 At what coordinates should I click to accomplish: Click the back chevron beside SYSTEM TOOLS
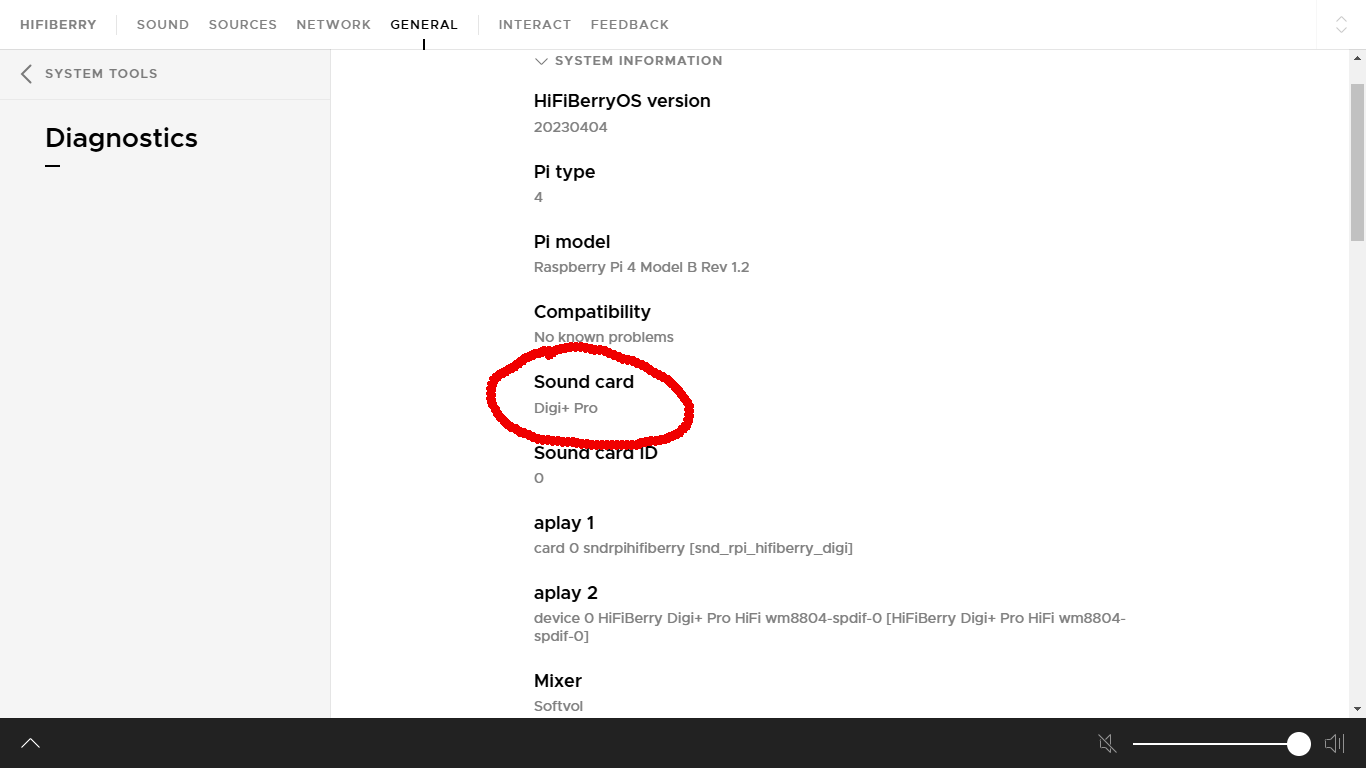pos(26,74)
